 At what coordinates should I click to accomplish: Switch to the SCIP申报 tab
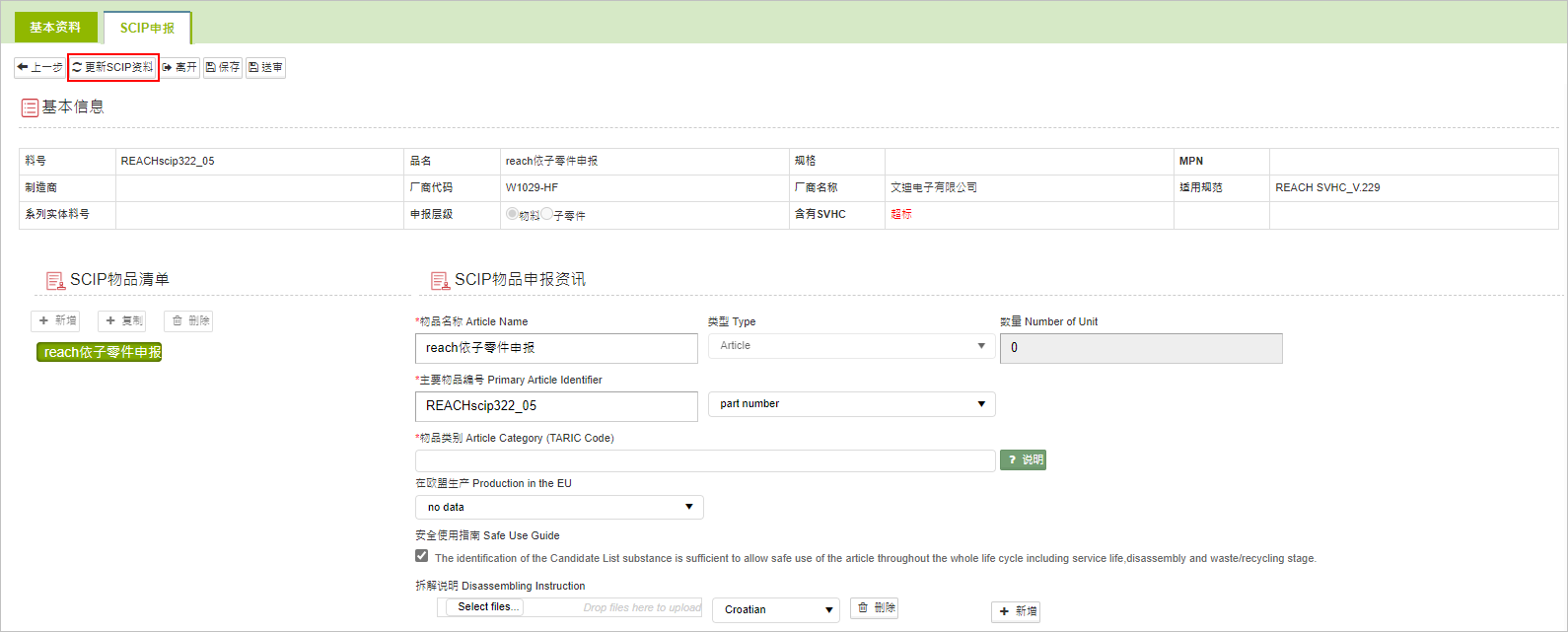[x=147, y=28]
